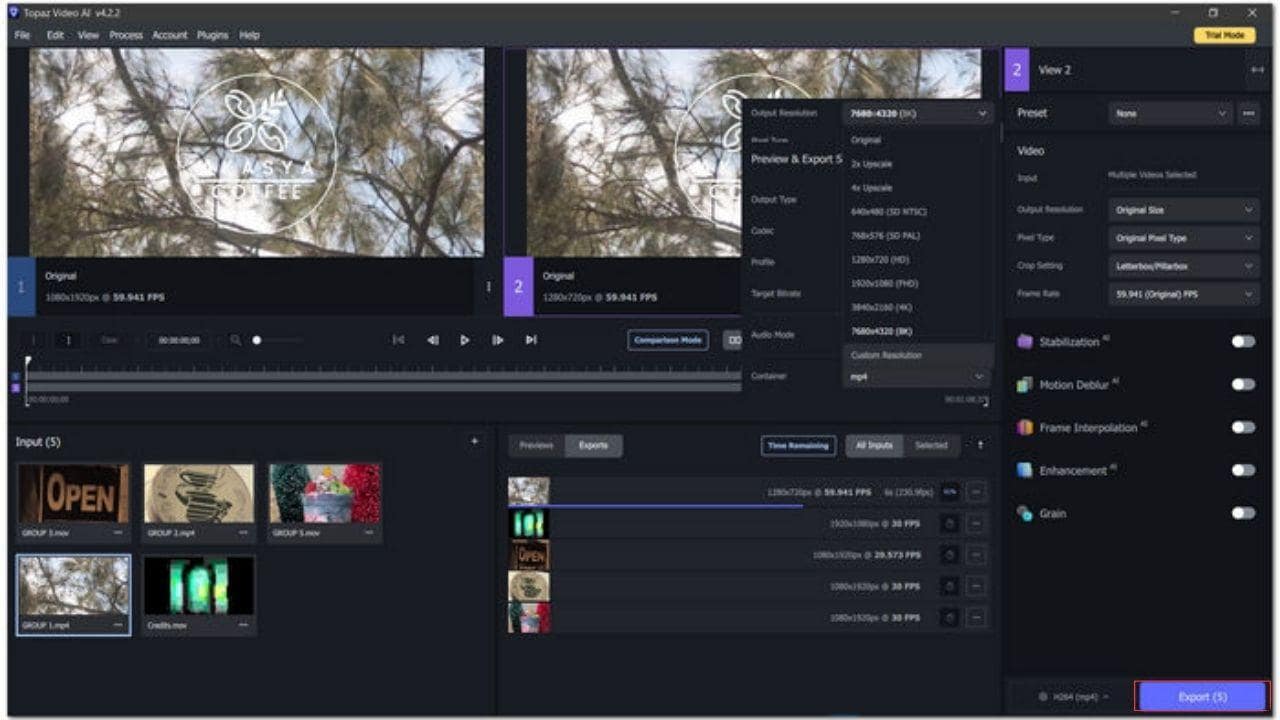The height and width of the screenshot is (720, 1280).
Task: Open the Frame Rate dropdown
Action: click(x=1184, y=294)
